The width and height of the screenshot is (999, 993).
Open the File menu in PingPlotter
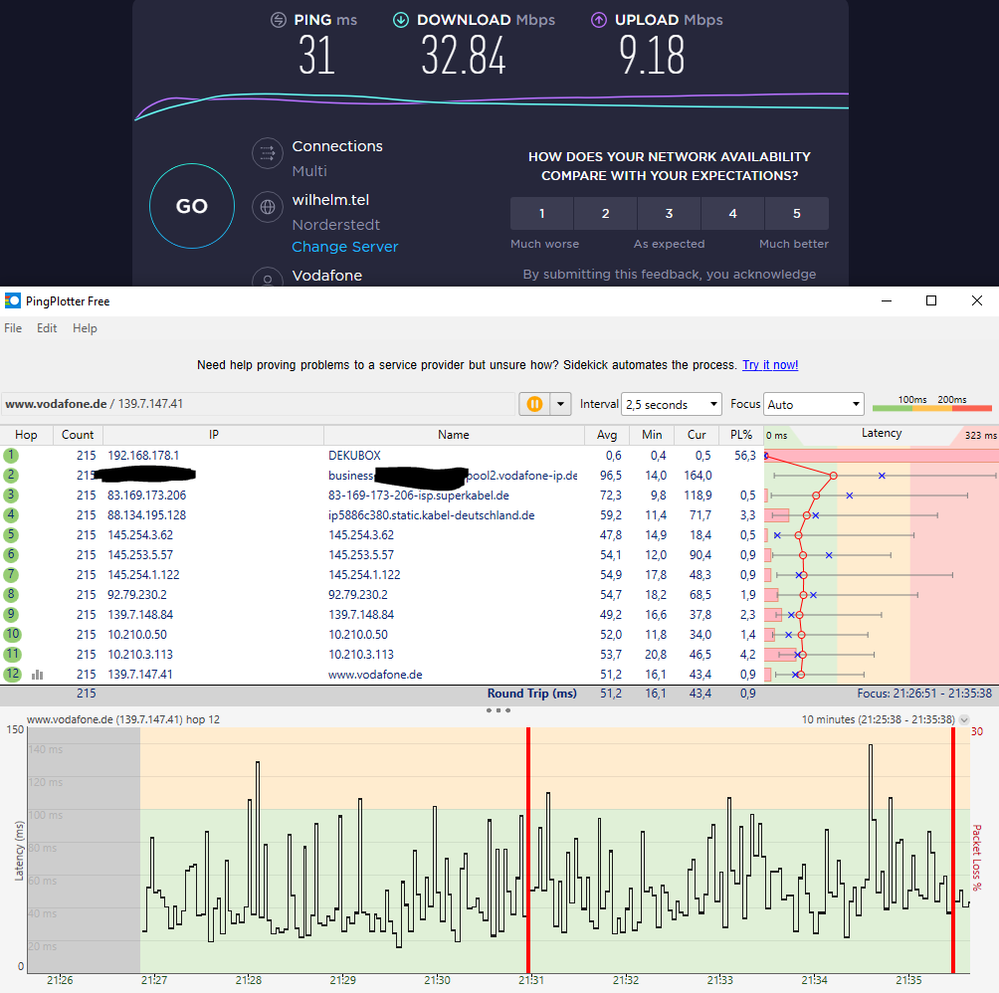click(x=13, y=328)
